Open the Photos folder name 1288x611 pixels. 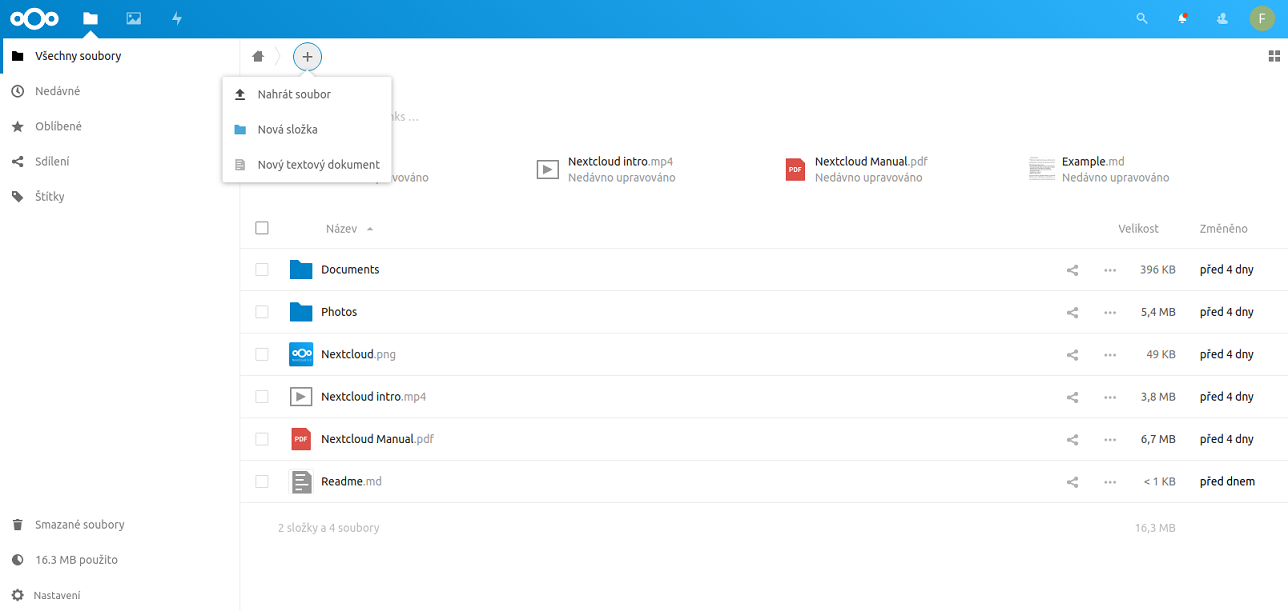tap(339, 312)
